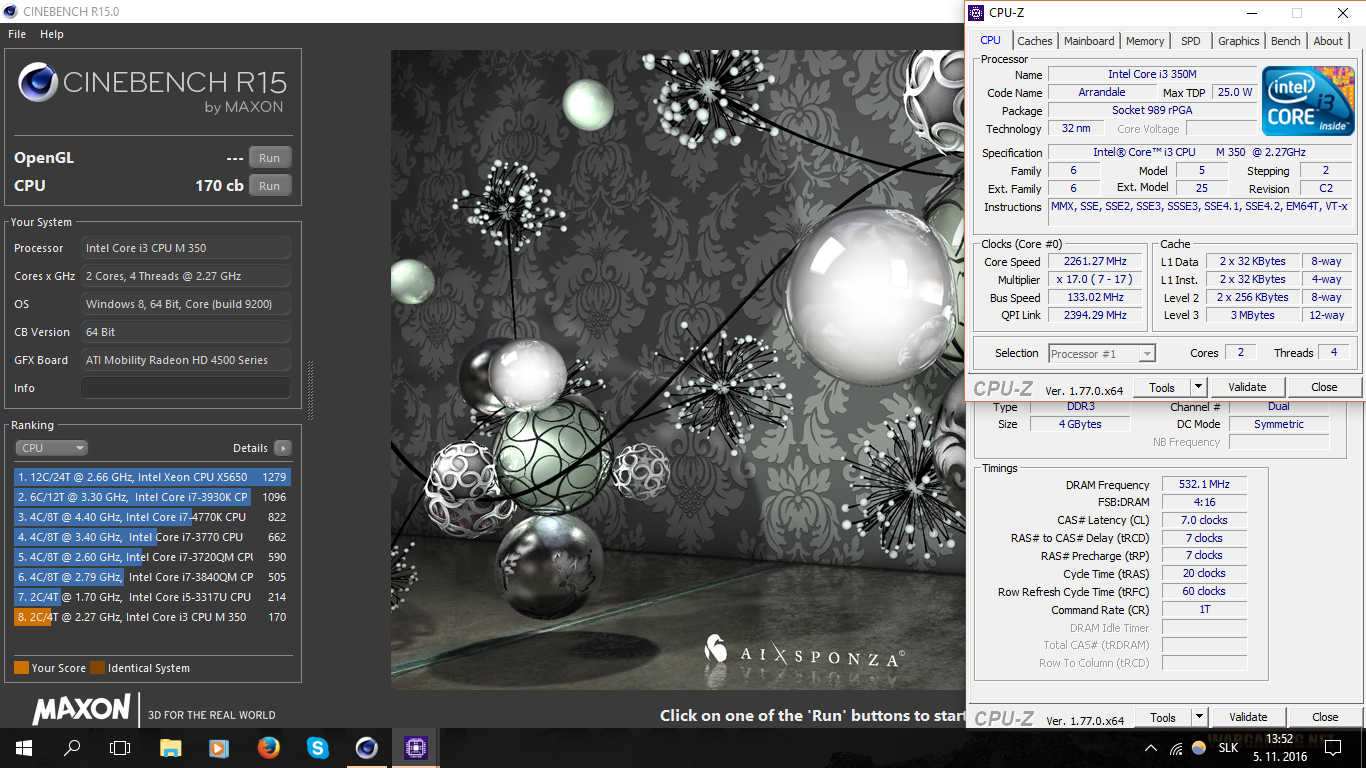Click Core Speed 2261.27 MHz value
The image size is (1366, 768).
pos(1094,261)
